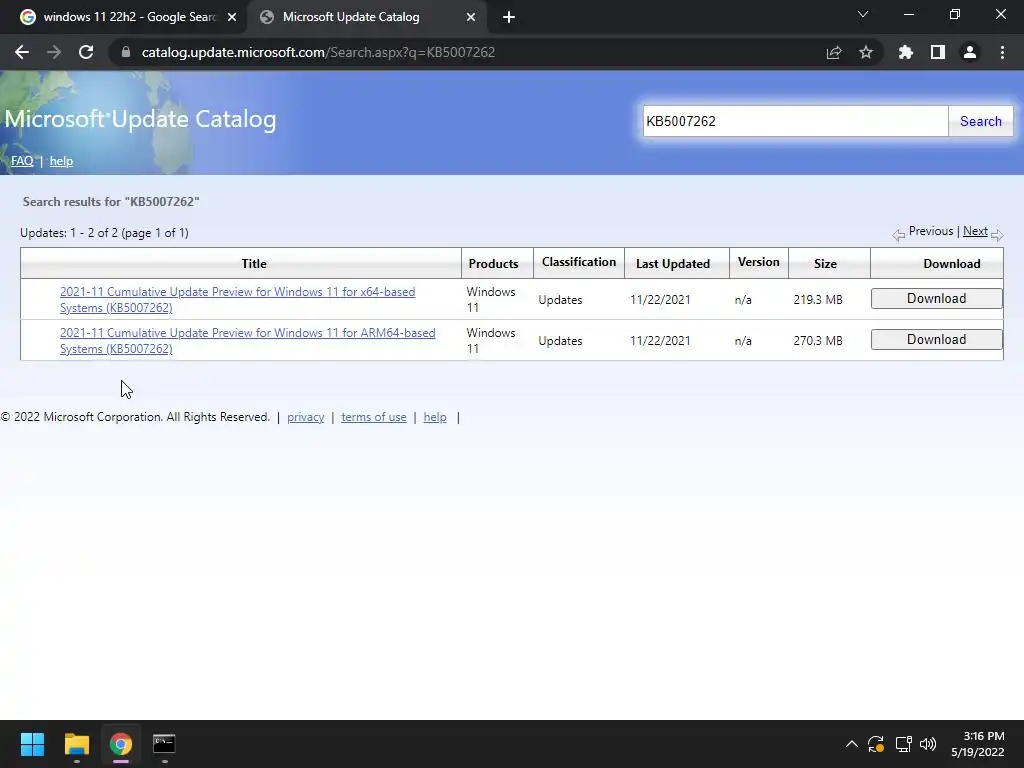Sort results by the Products column
The width and height of the screenshot is (1024, 768).
coord(493,264)
